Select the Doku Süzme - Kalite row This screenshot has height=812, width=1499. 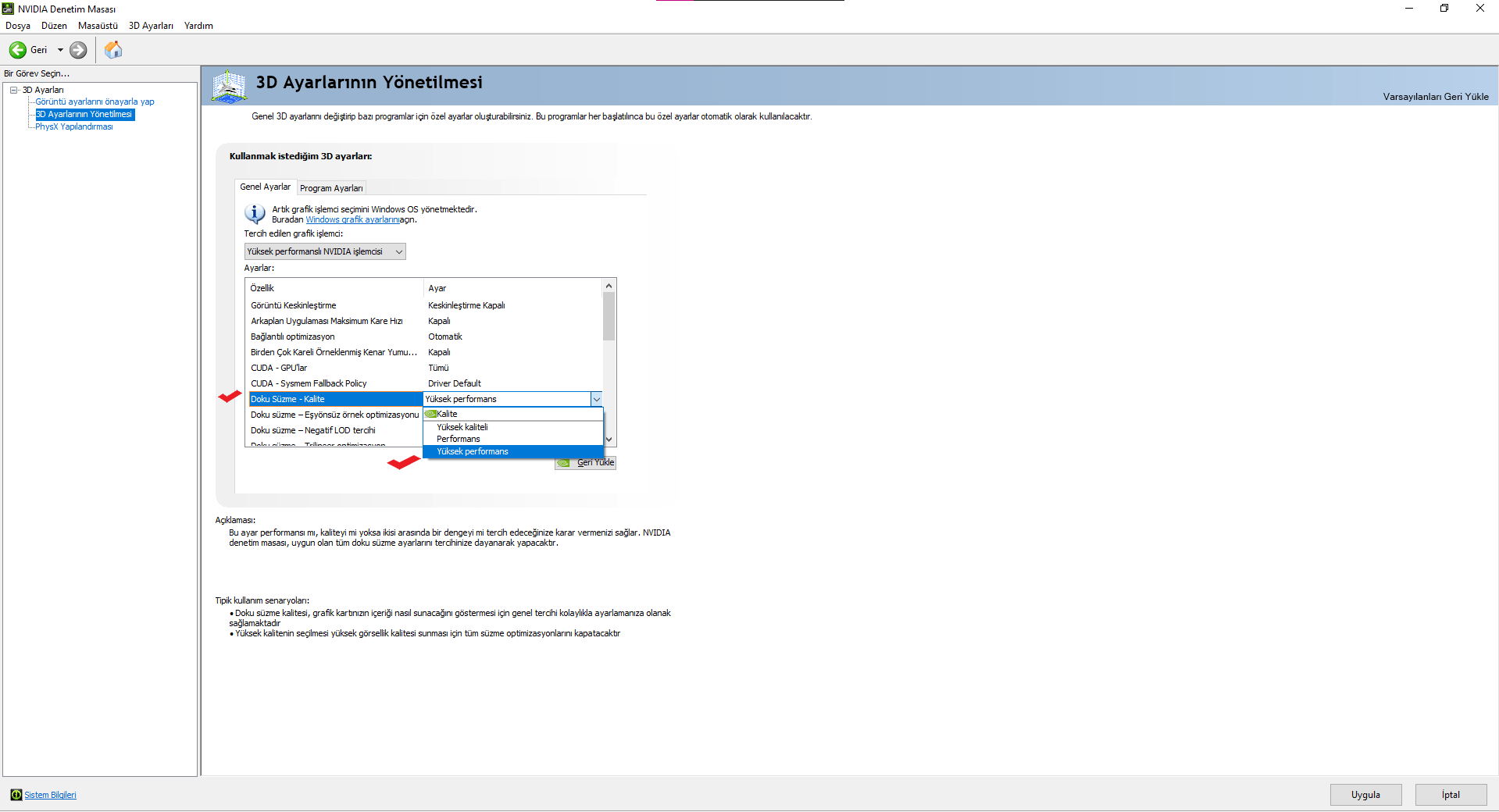point(336,399)
